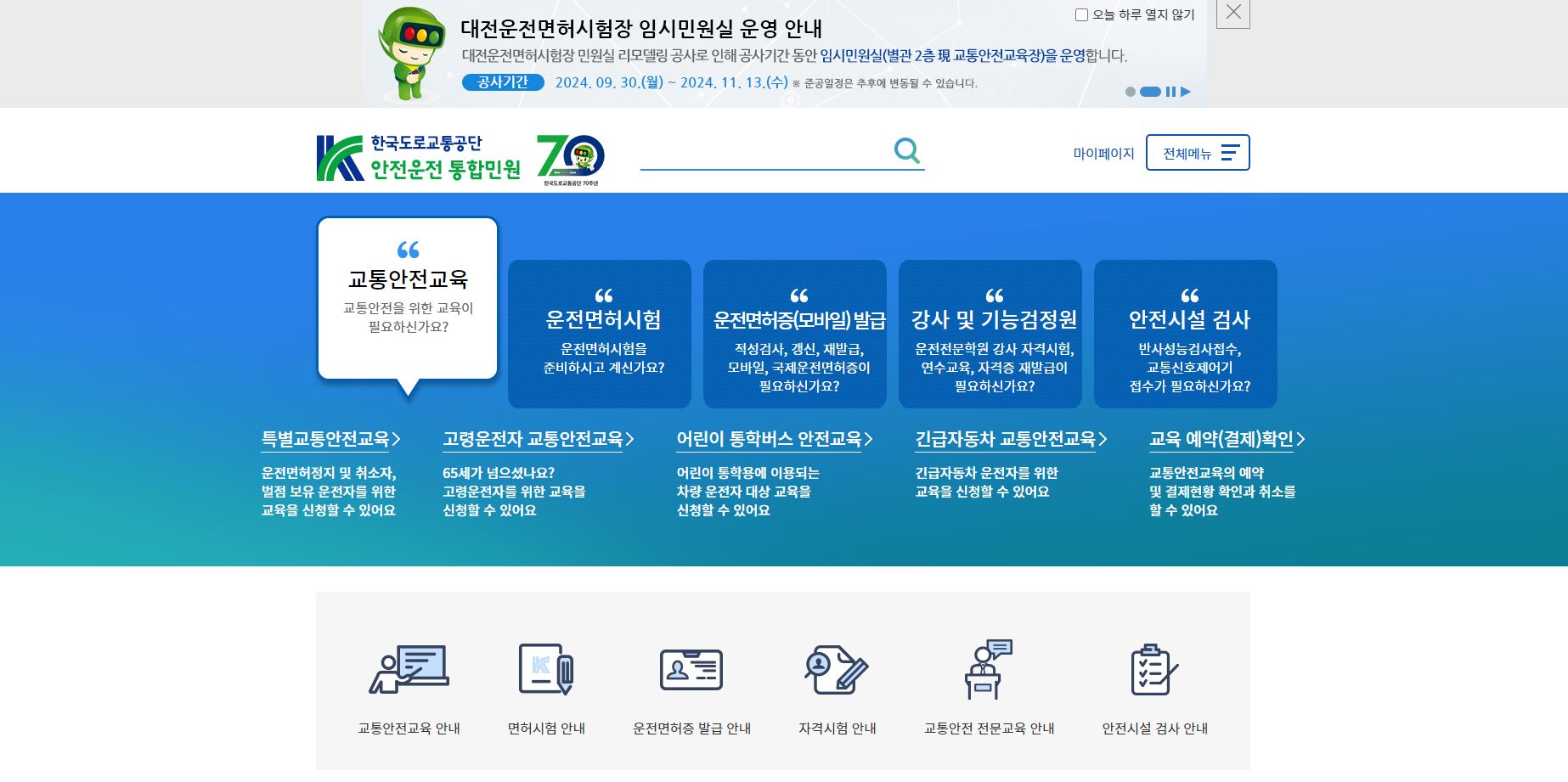Select the 안전시설 검사 tab card

pos(1186,334)
